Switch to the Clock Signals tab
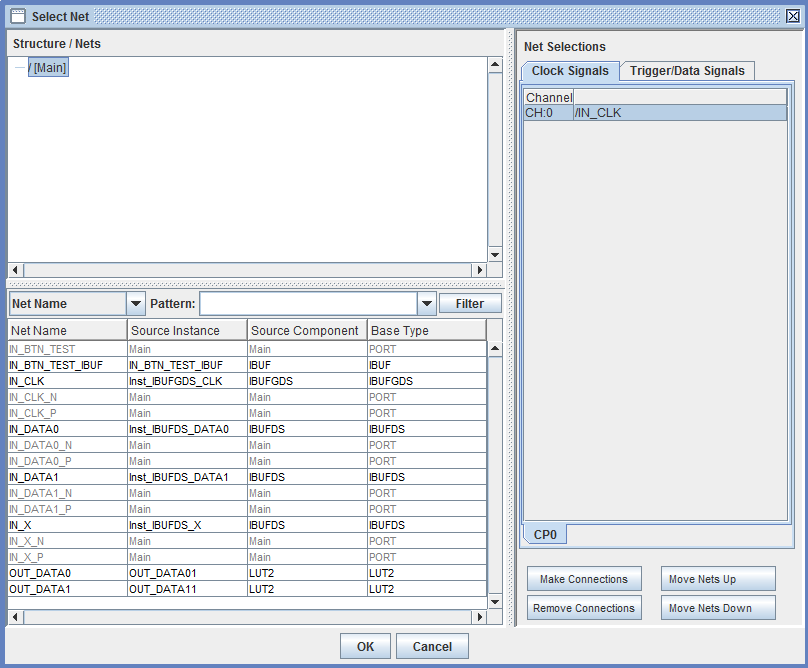 click(570, 71)
